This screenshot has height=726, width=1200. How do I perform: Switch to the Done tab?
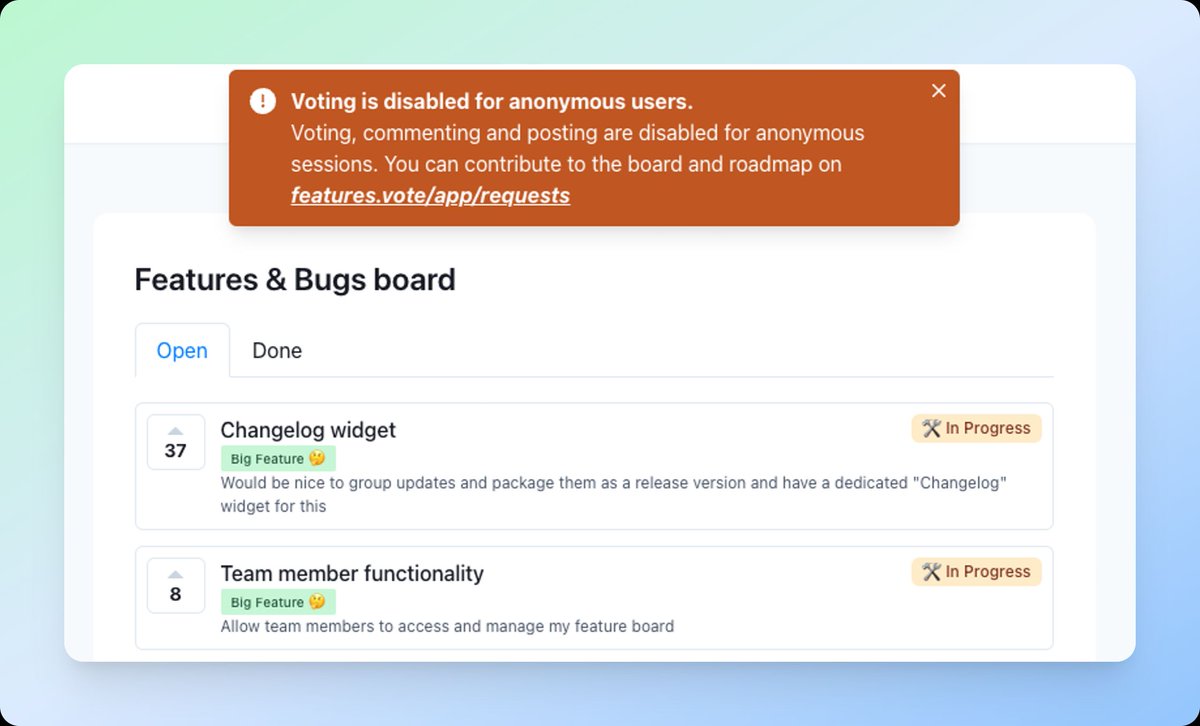(277, 351)
